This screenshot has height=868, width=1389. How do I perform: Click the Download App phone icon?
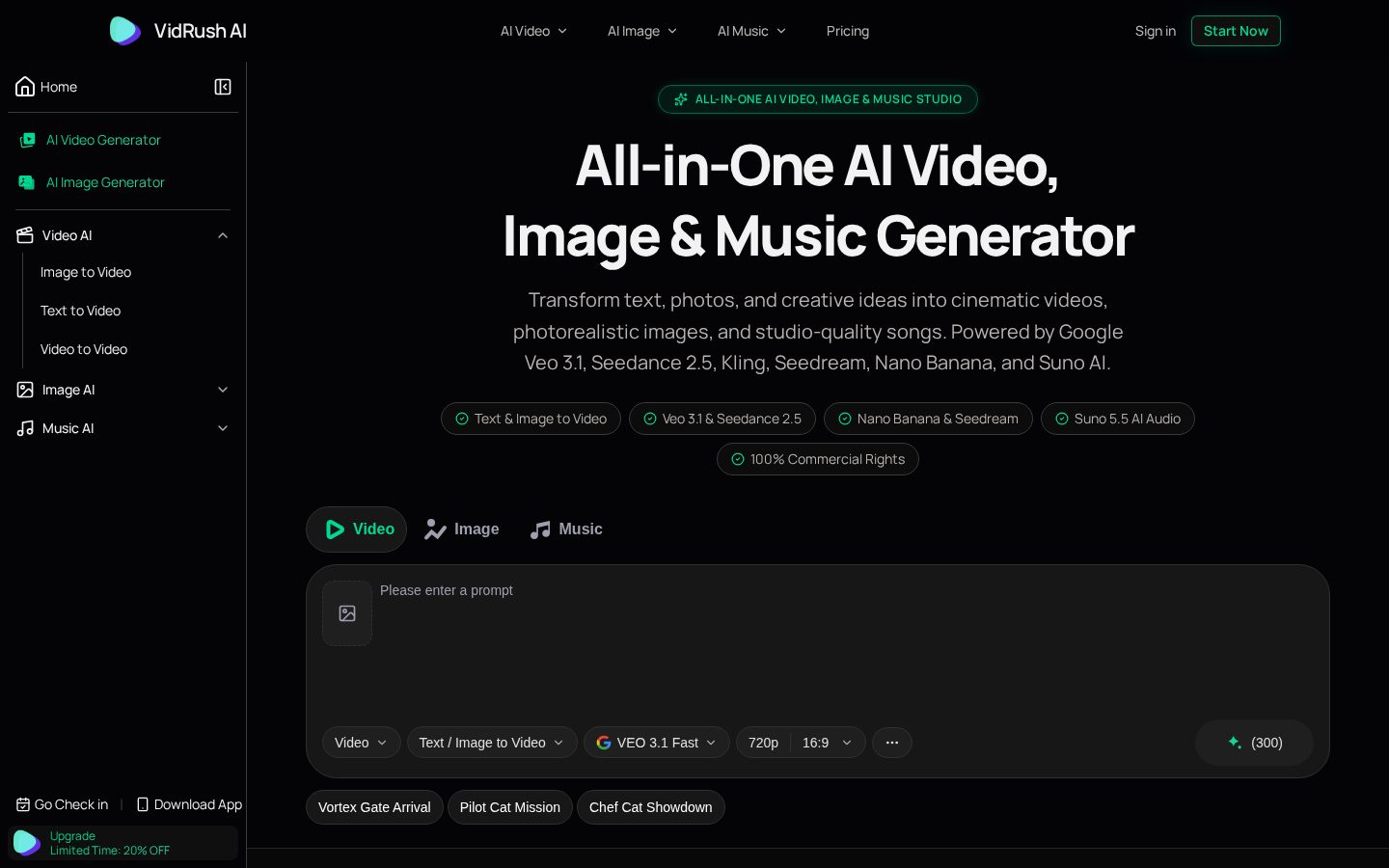[143, 804]
